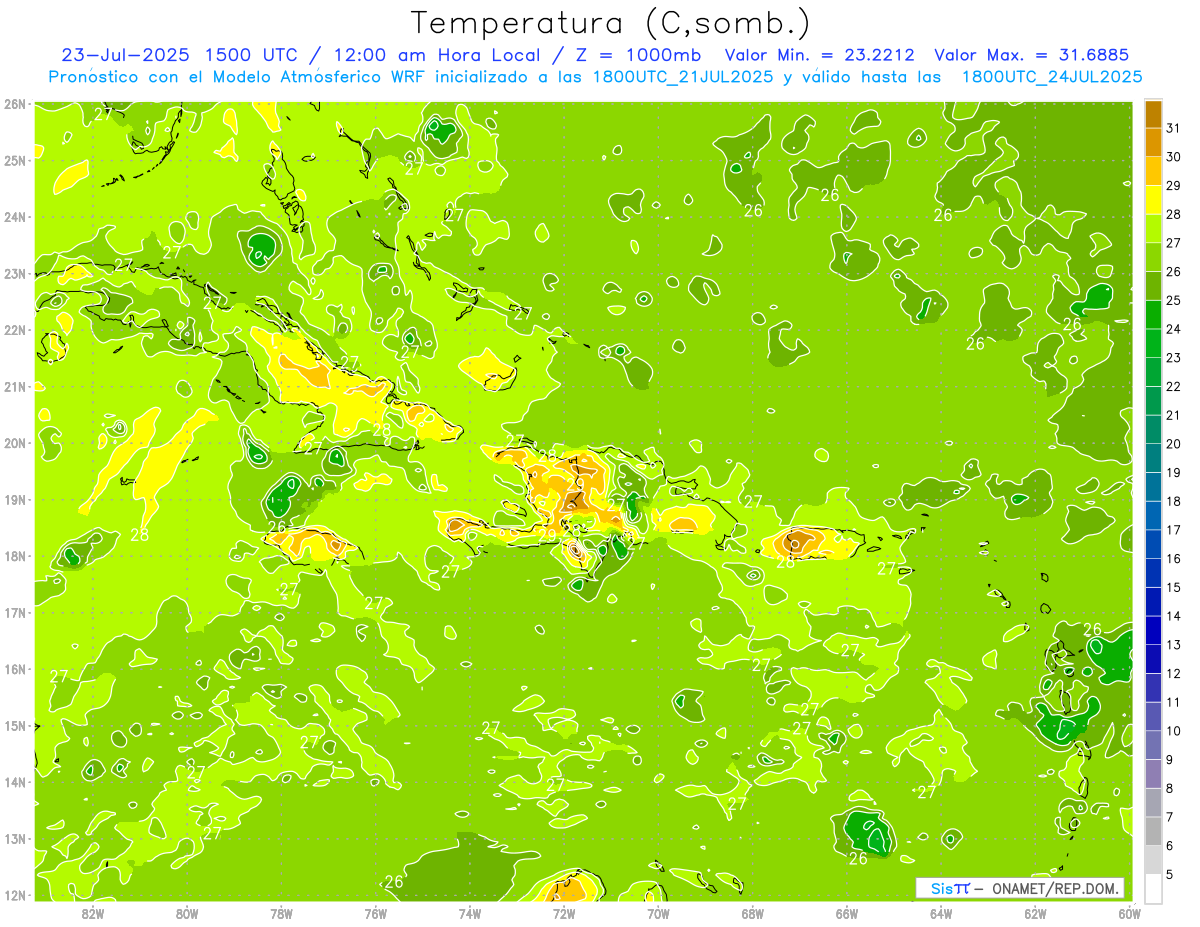Click the latitude axis label '14N'
The height and width of the screenshot is (927, 1200).
[x=15, y=782]
